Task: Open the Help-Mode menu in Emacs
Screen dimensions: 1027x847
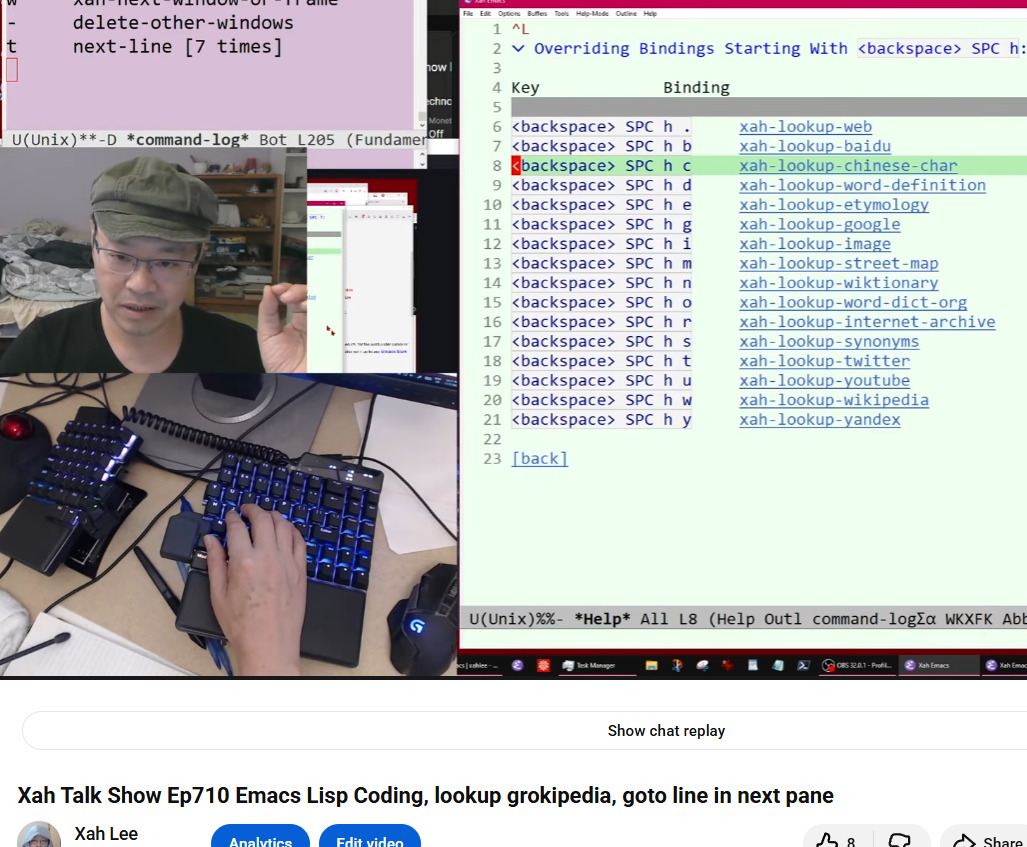Action: point(594,14)
